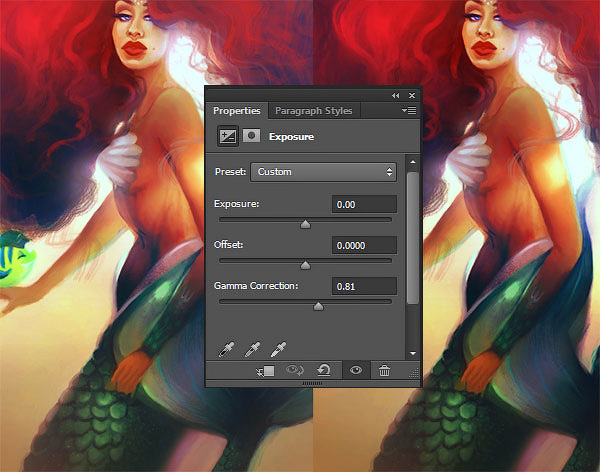The width and height of the screenshot is (600, 472).
Task: Switch to the Properties tab
Action: [237, 111]
